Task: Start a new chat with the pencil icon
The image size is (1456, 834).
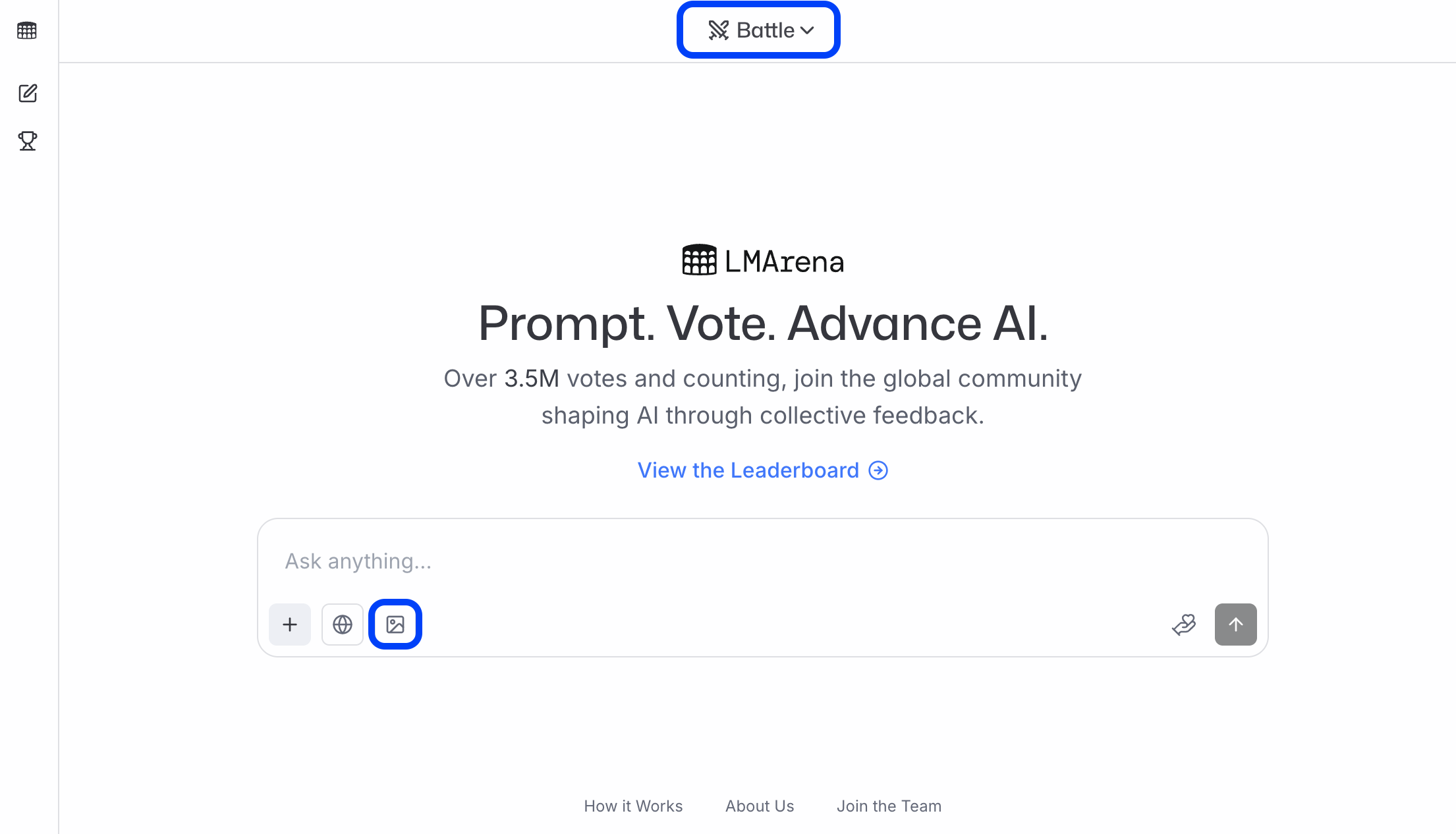Action: click(x=28, y=94)
